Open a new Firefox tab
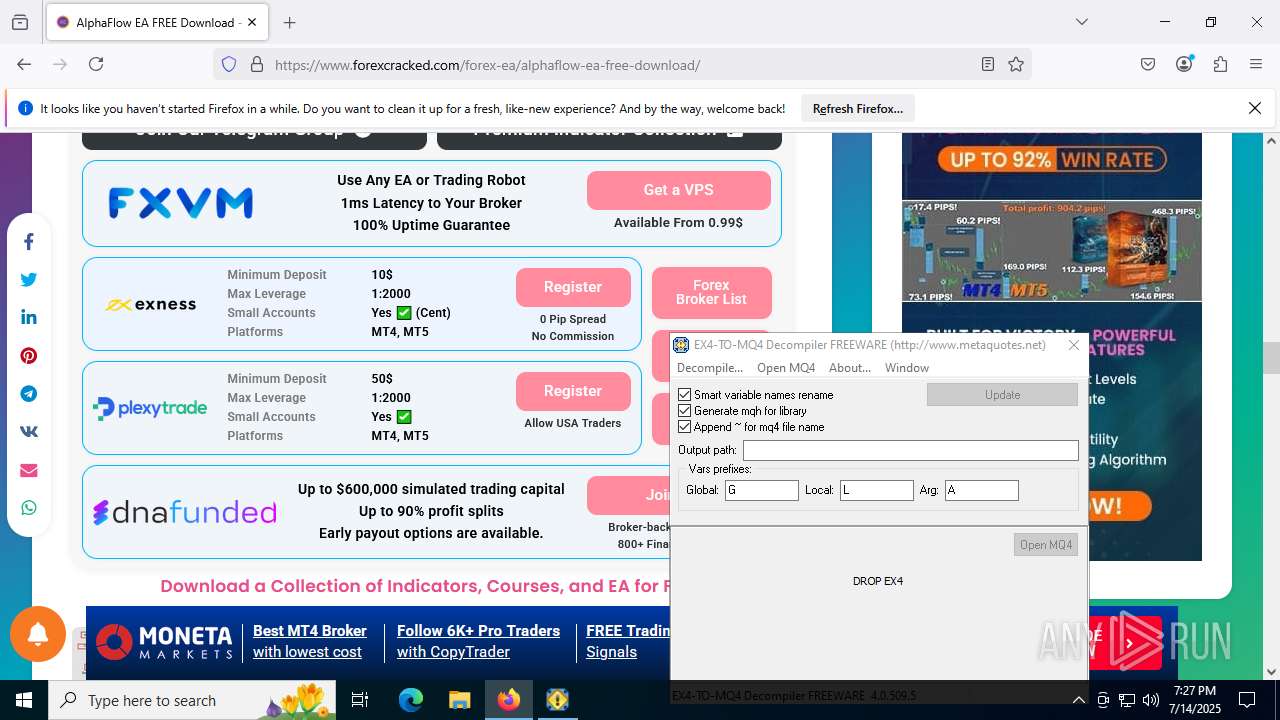Image resolution: width=1280 pixels, height=720 pixels. coord(289,22)
